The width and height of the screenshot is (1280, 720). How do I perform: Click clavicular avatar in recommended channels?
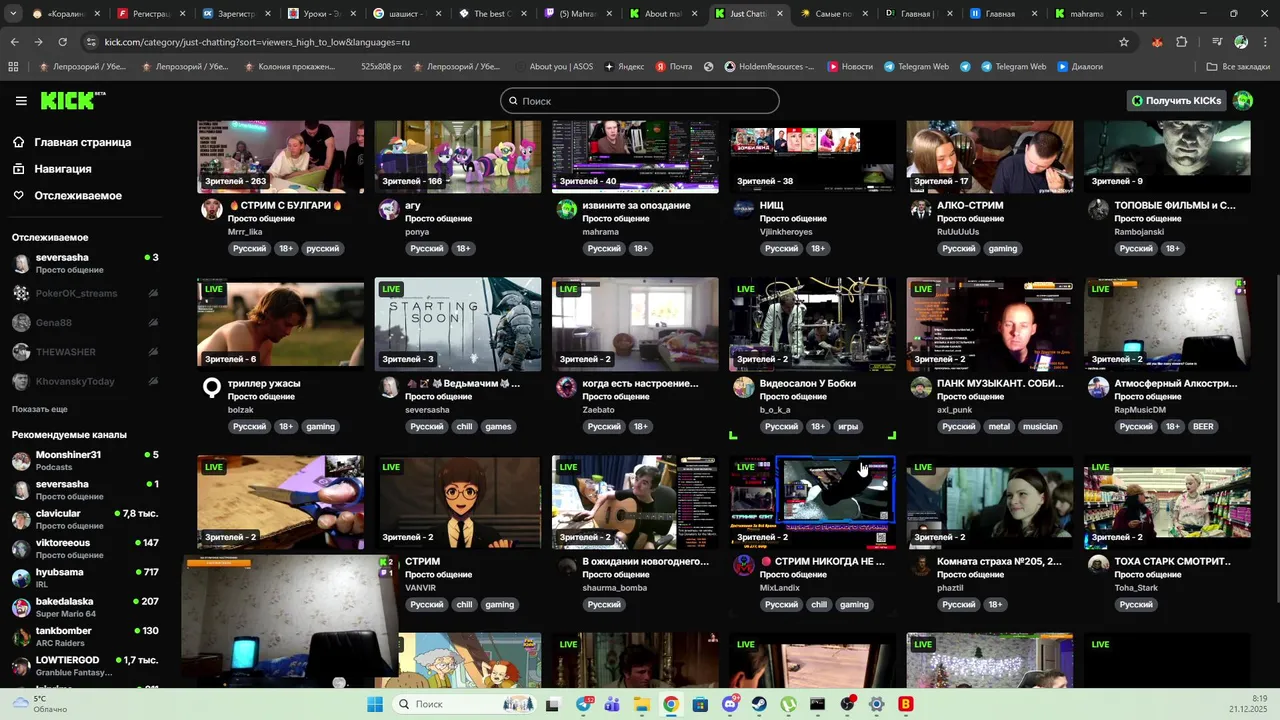pyautogui.click(x=21, y=519)
